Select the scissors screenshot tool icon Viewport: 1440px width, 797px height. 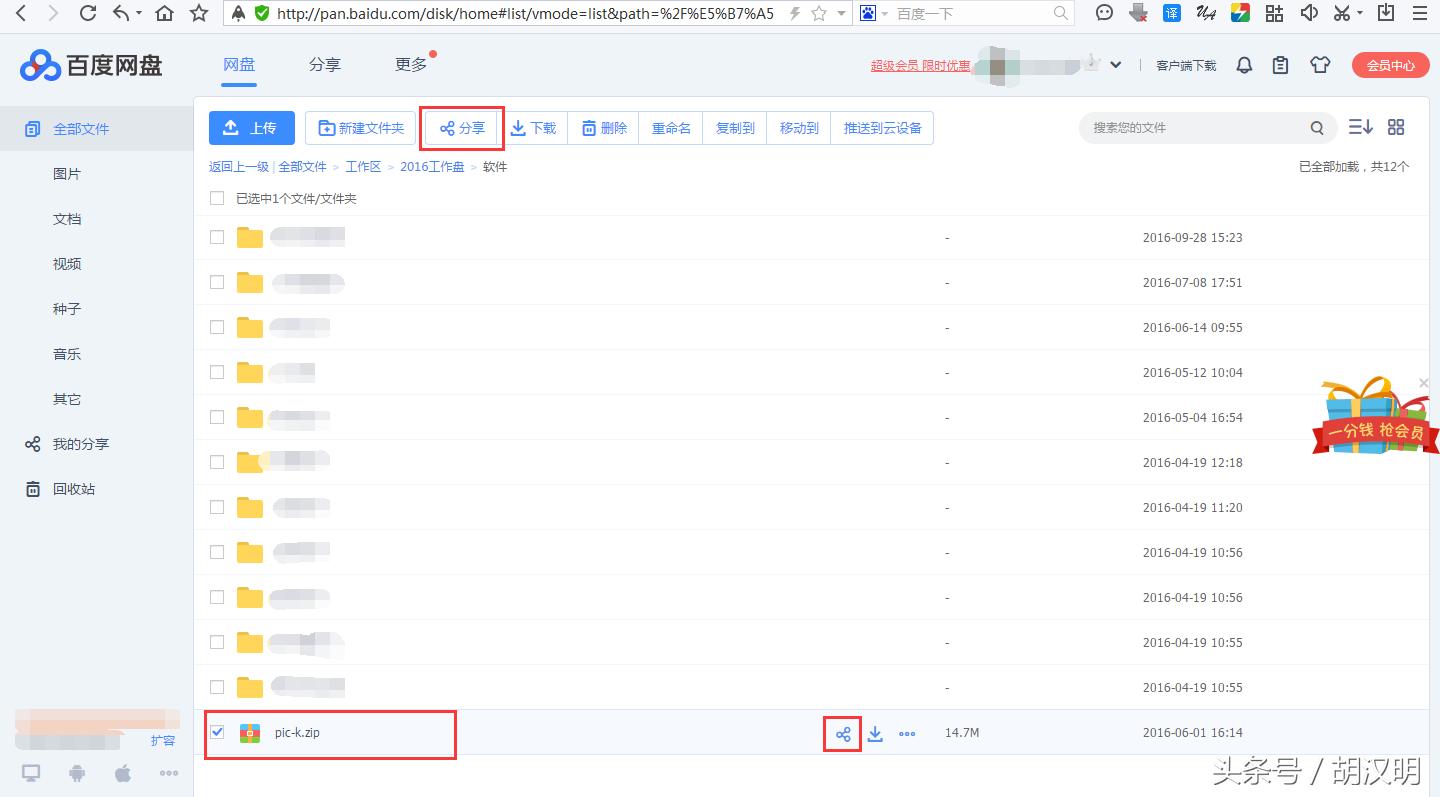[1343, 13]
